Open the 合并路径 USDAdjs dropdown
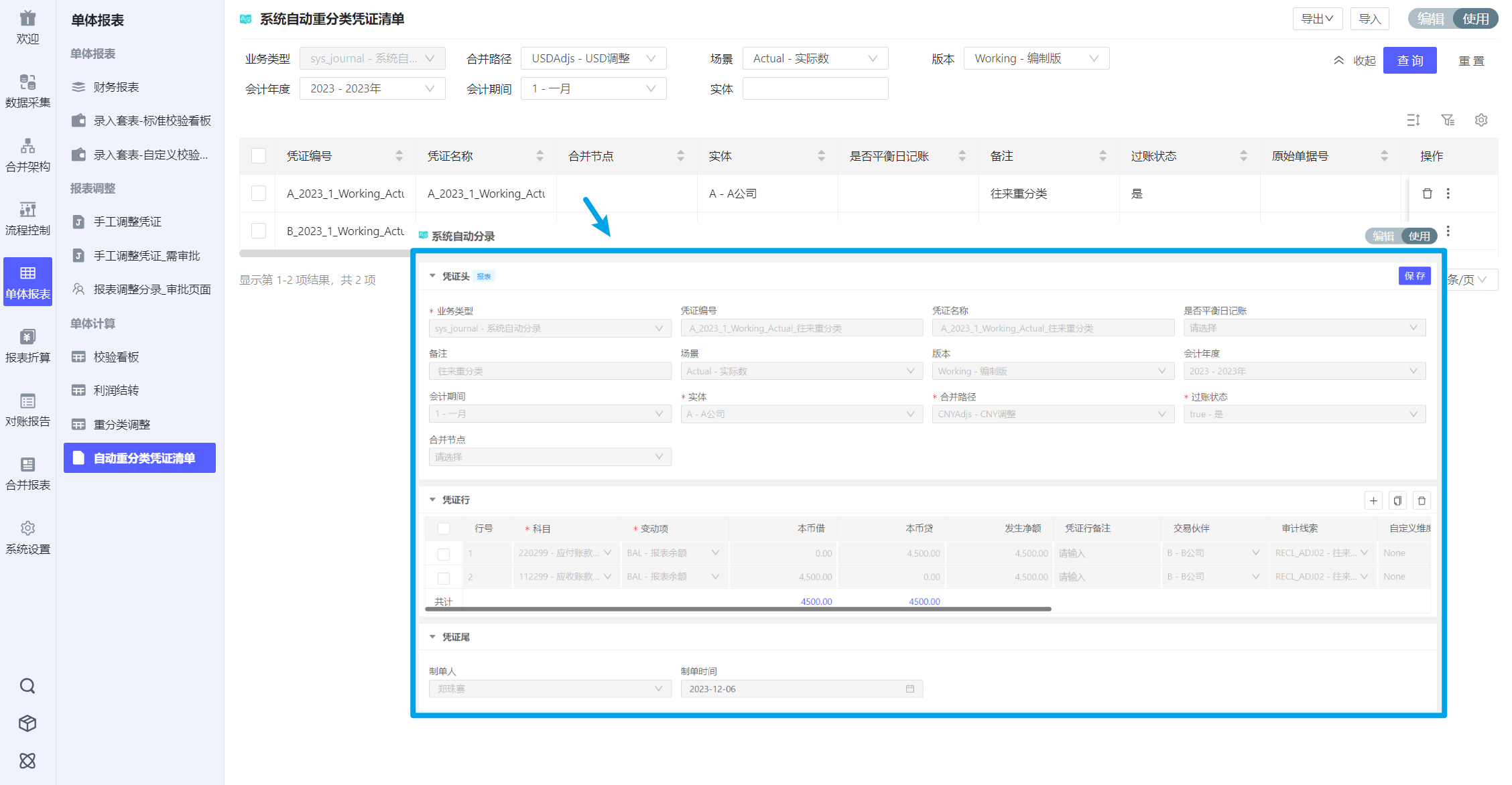This screenshot has width=1512, height=785. 593,58
